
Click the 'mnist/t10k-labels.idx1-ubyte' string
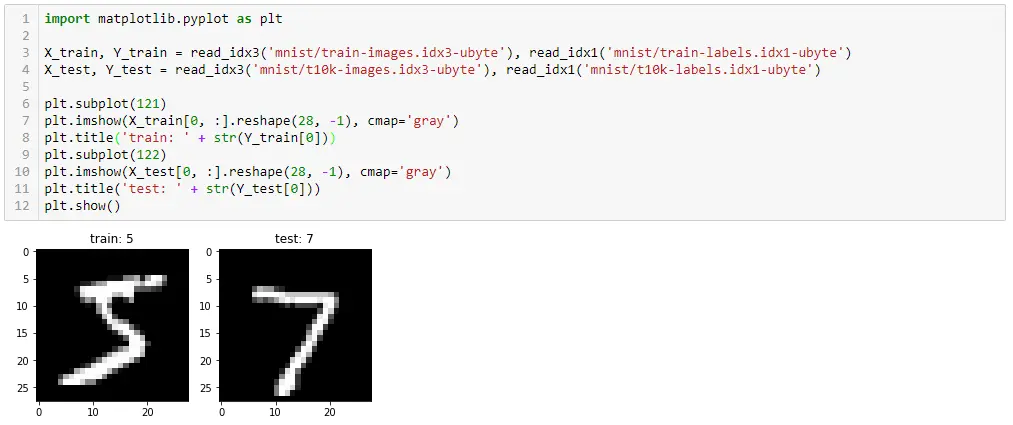point(699,69)
